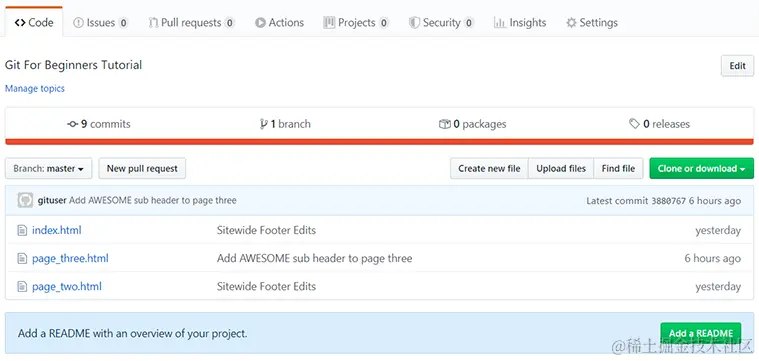Image resolution: width=759 pixels, height=361 pixels.
Task: Click the file icon beside page_two.html
Action: coord(22,286)
